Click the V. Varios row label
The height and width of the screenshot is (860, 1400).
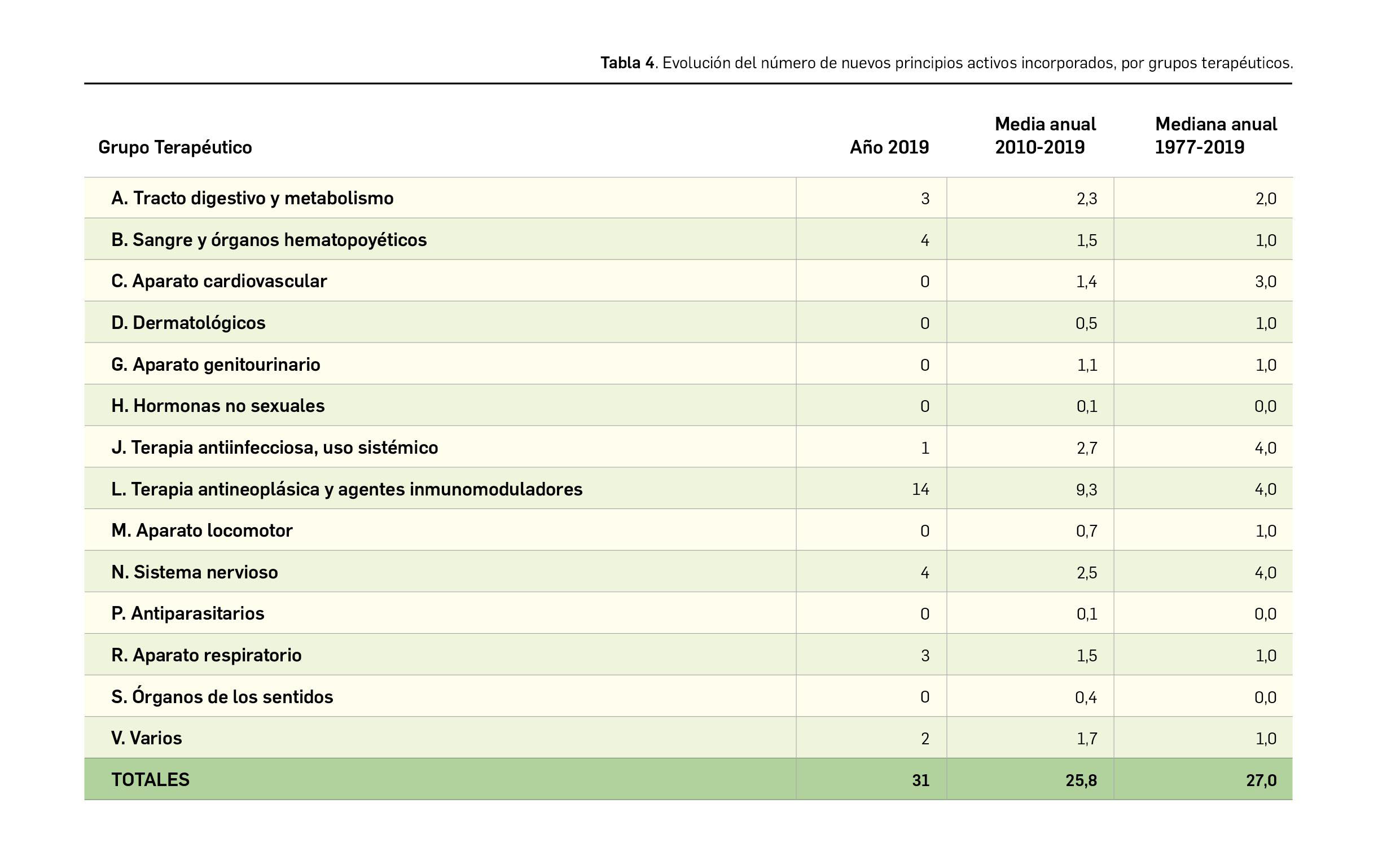tap(147, 738)
